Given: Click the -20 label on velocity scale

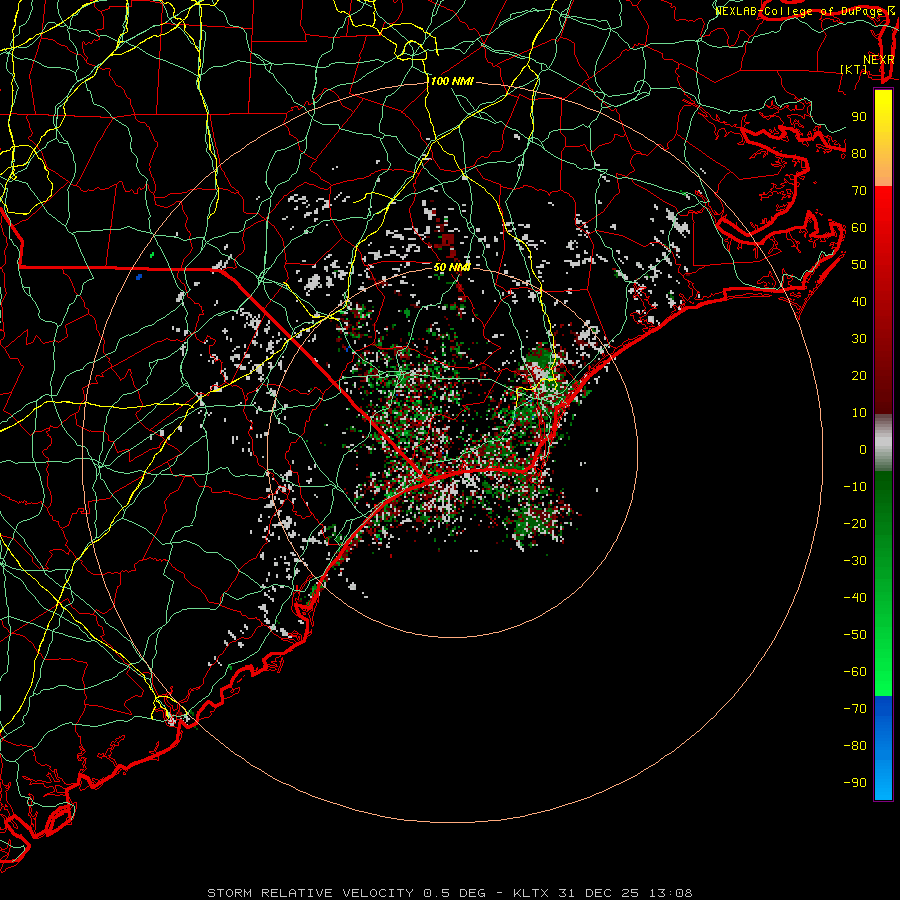Looking at the screenshot, I should click(855, 523).
